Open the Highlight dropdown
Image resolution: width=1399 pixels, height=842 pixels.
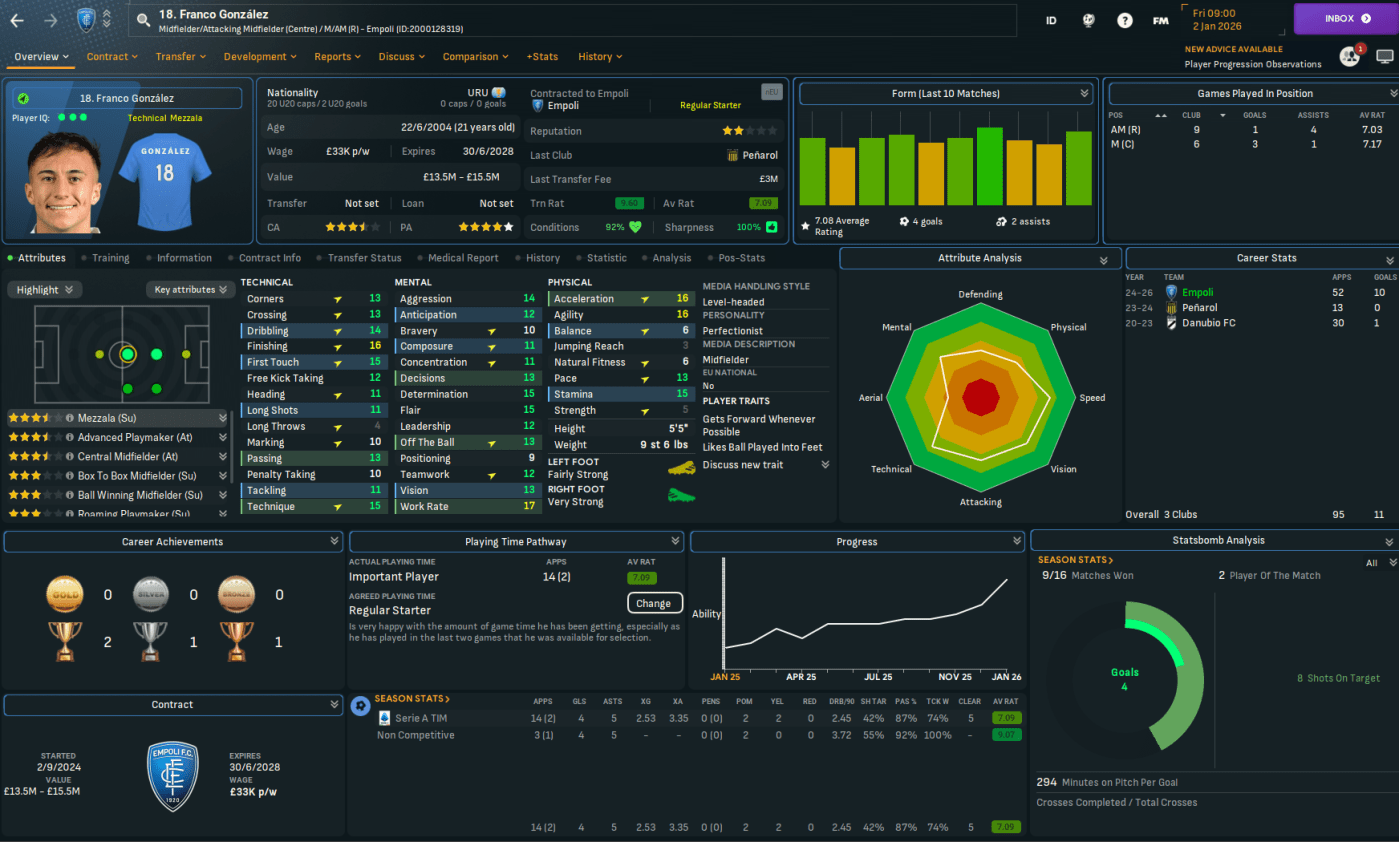45,290
